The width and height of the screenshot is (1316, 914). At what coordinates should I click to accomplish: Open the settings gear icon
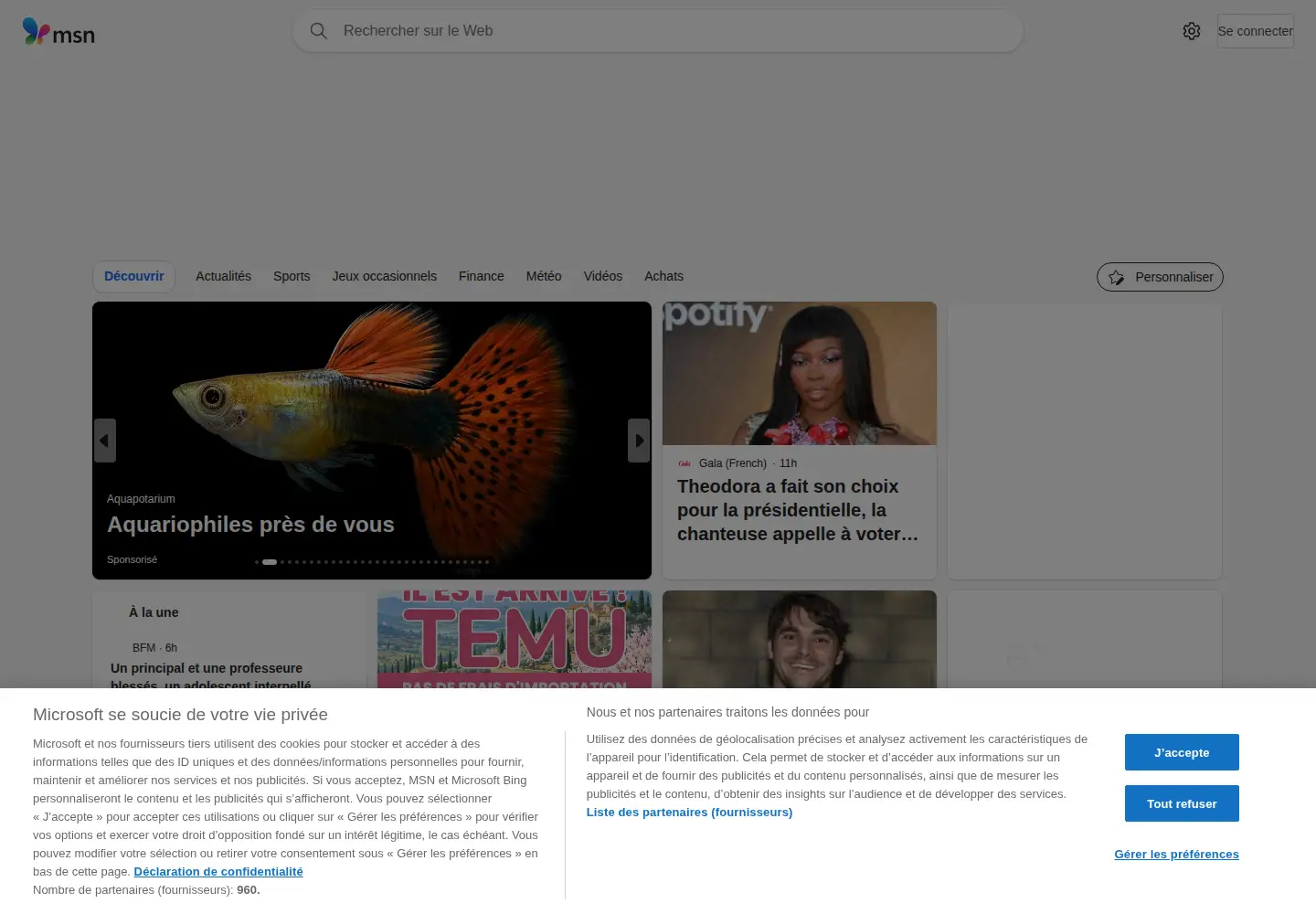pyautogui.click(x=1192, y=31)
